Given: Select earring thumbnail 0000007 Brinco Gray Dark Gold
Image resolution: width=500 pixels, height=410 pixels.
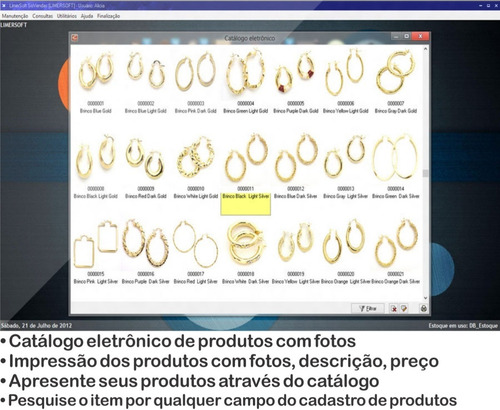Looking at the screenshot, I should (x=396, y=73).
